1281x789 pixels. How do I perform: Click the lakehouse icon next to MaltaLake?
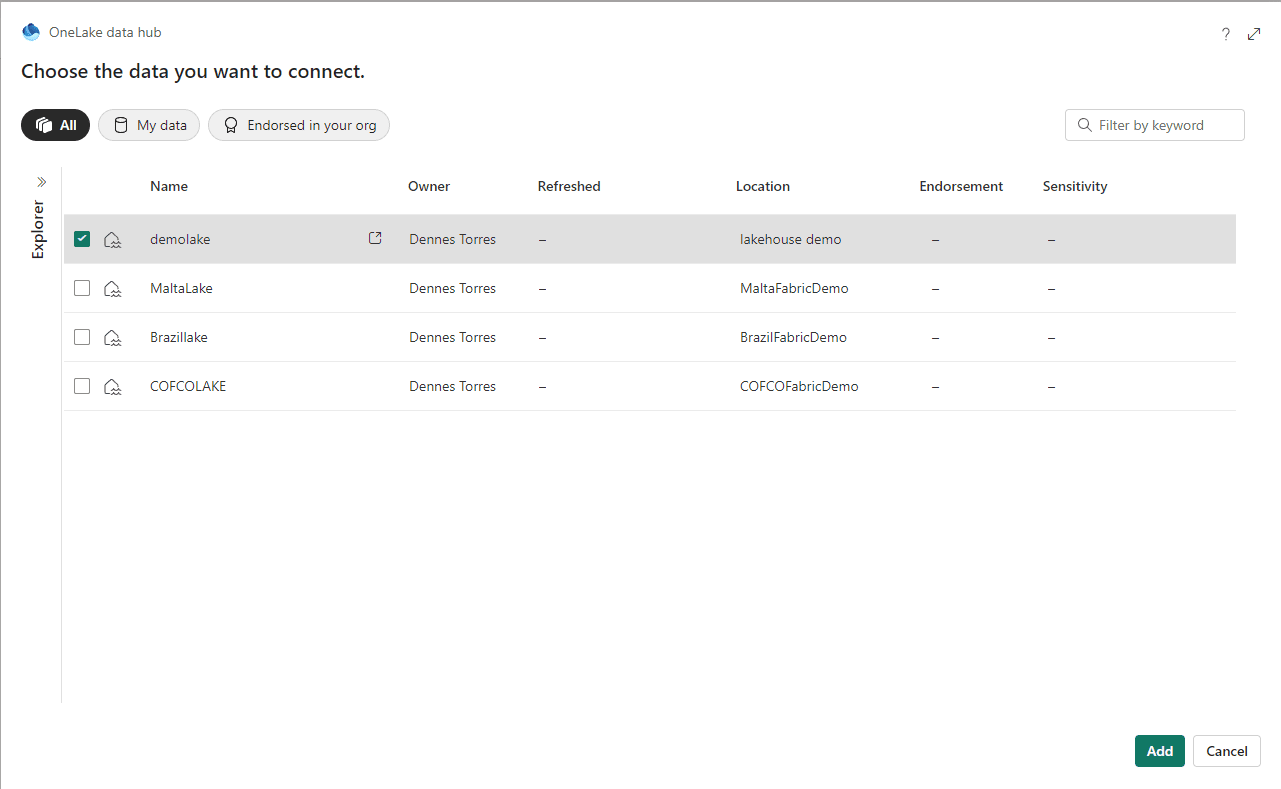(113, 288)
